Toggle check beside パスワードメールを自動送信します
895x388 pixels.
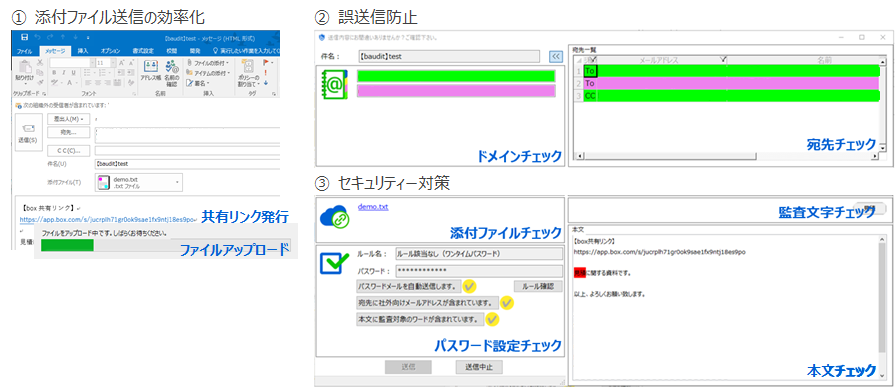click(x=470, y=286)
